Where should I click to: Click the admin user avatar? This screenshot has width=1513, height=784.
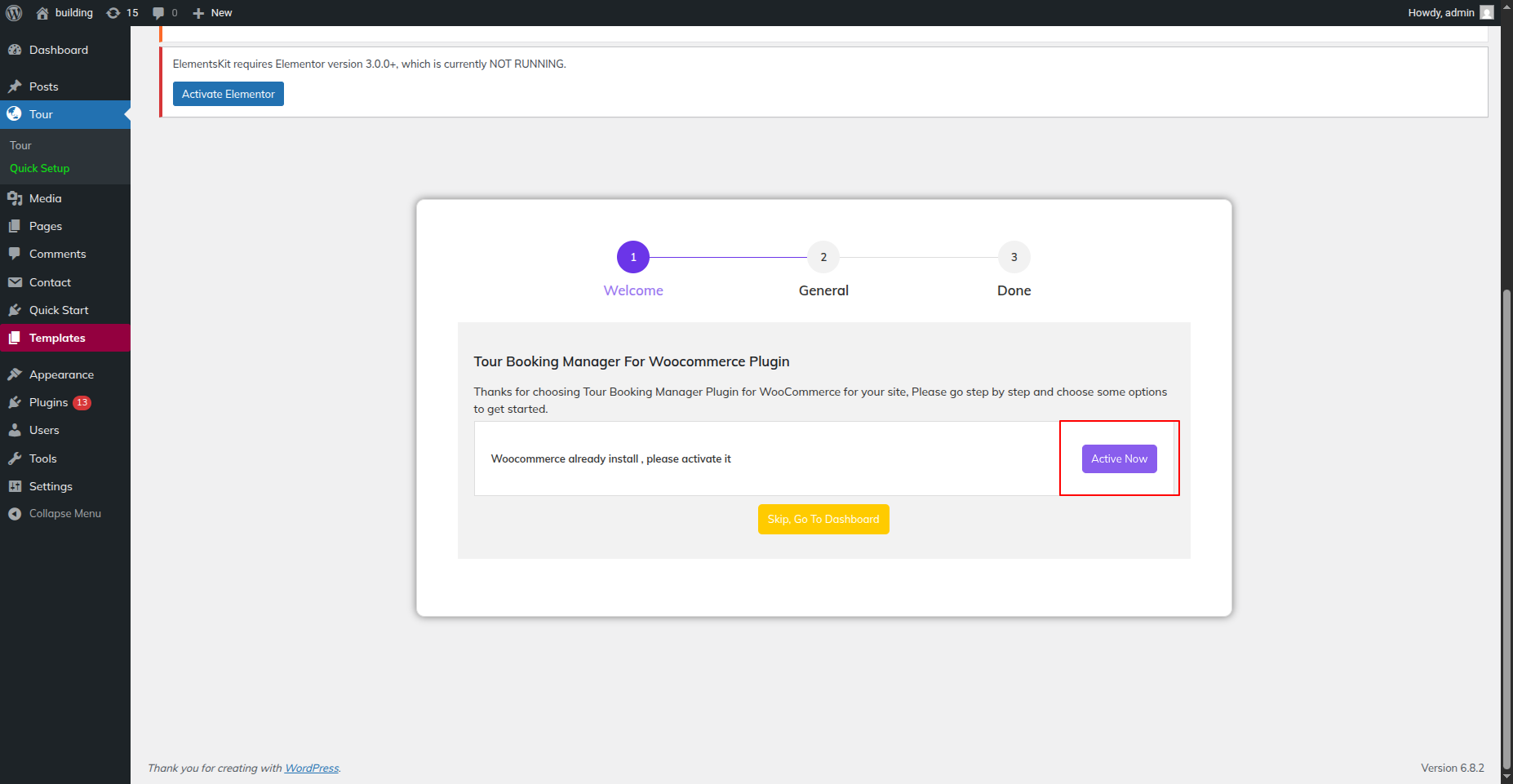[x=1487, y=13]
